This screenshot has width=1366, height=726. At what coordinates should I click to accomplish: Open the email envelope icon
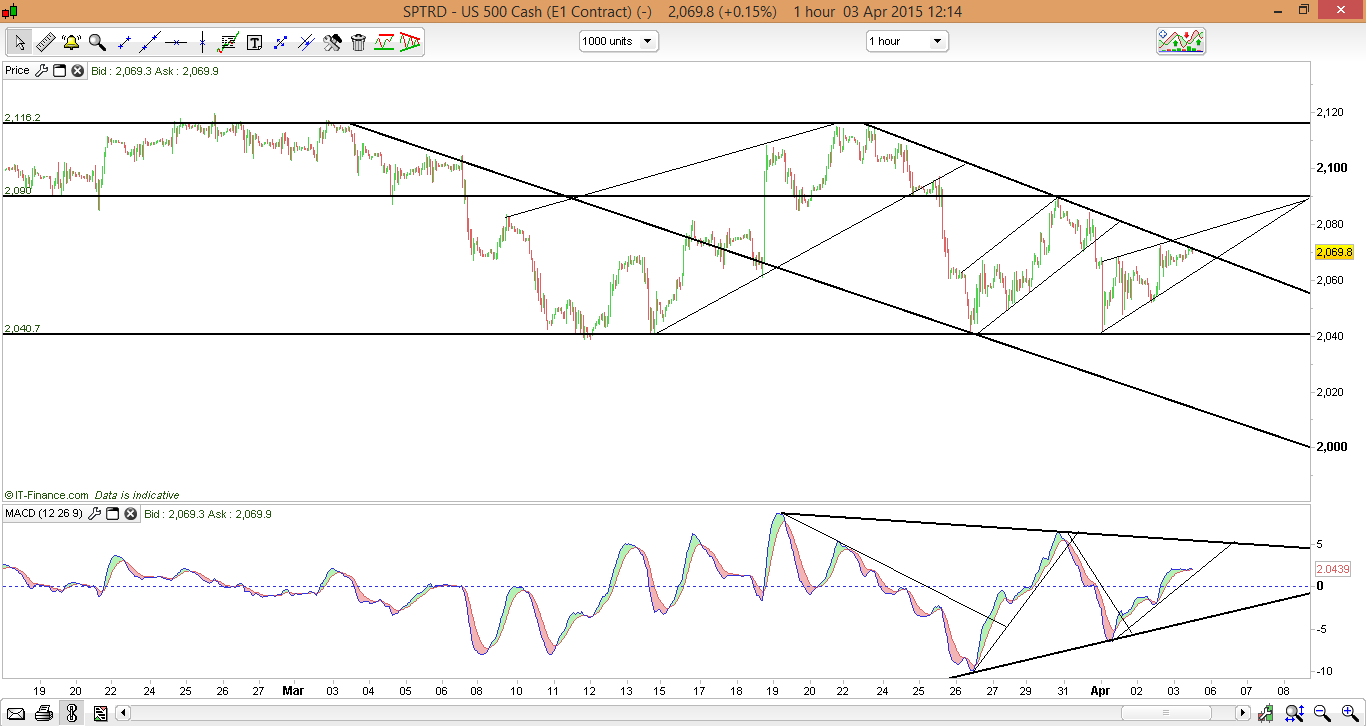[x=15, y=713]
